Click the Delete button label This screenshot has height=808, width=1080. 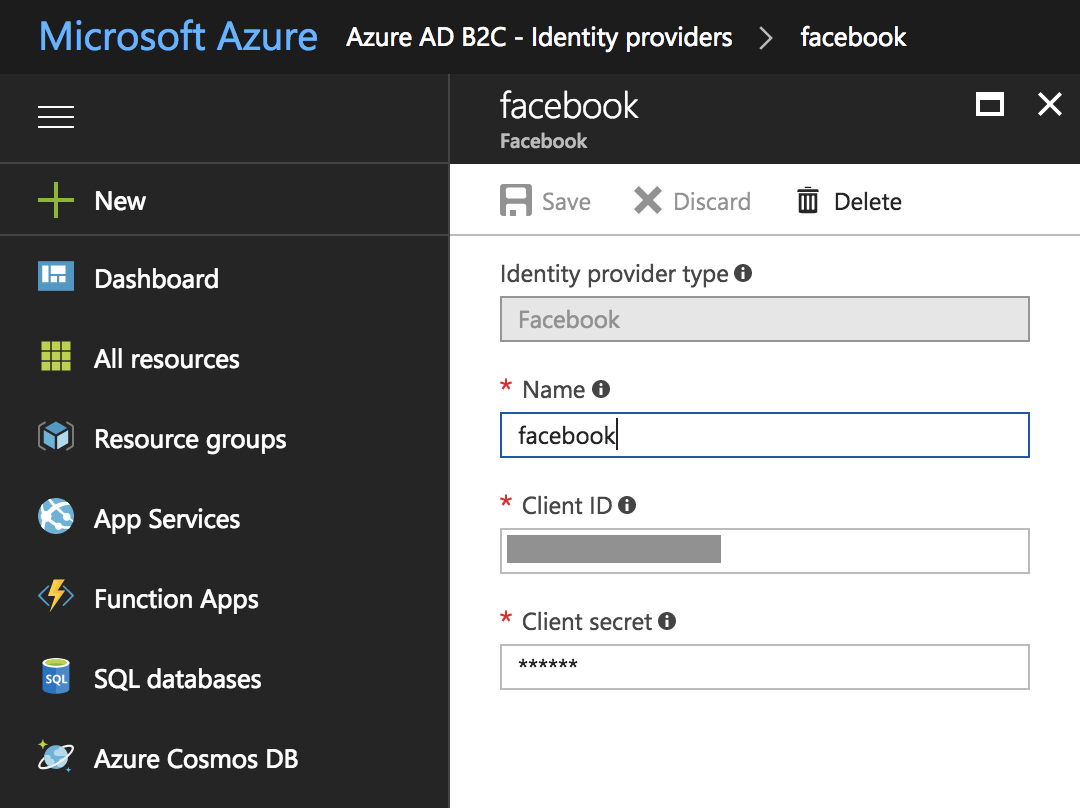pos(868,202)
